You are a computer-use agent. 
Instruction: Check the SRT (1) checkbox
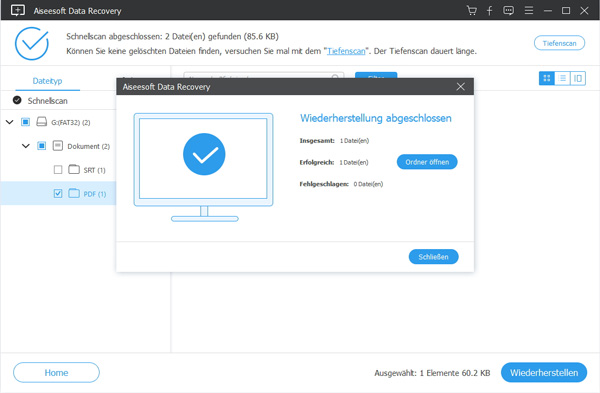pos(58,170)
